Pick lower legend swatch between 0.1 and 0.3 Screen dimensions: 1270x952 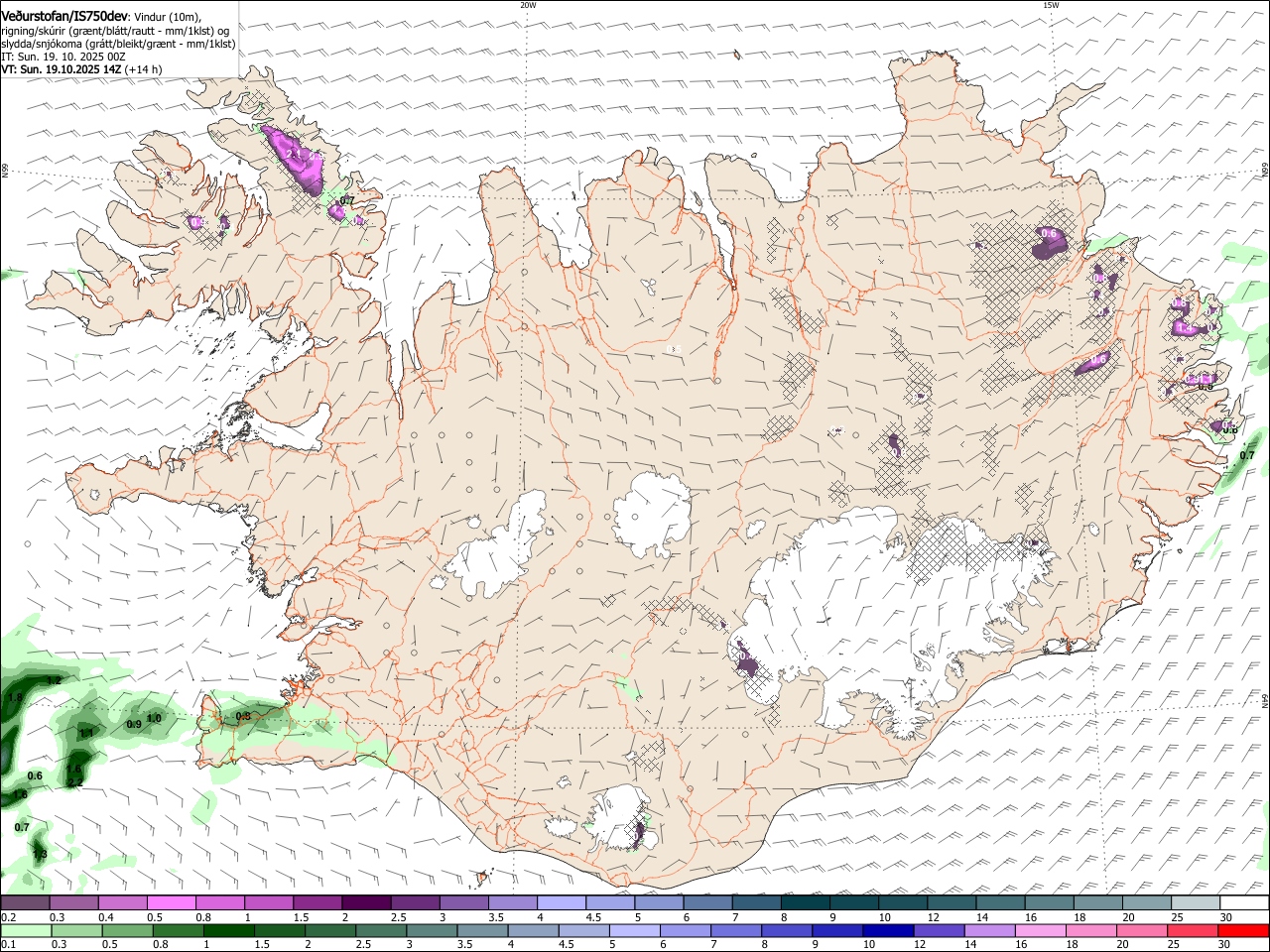point(26,930)
